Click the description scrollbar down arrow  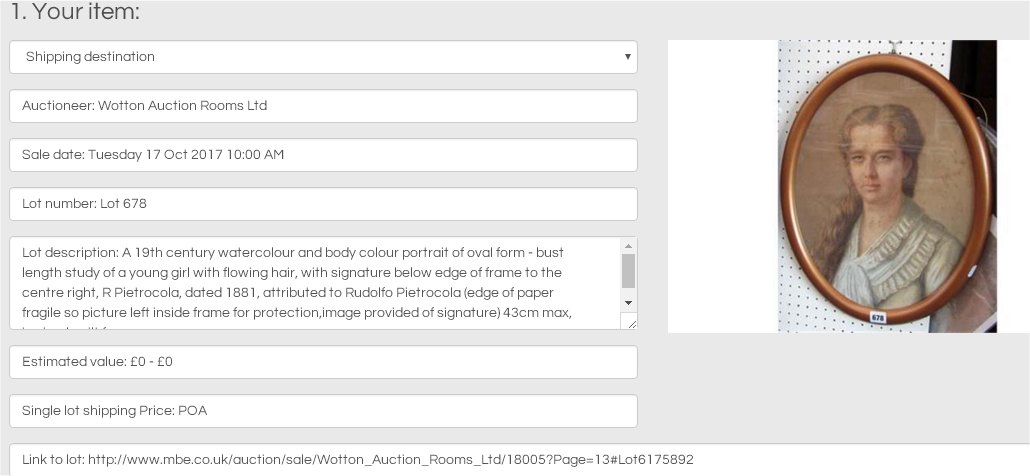click(x=628, y=303)
